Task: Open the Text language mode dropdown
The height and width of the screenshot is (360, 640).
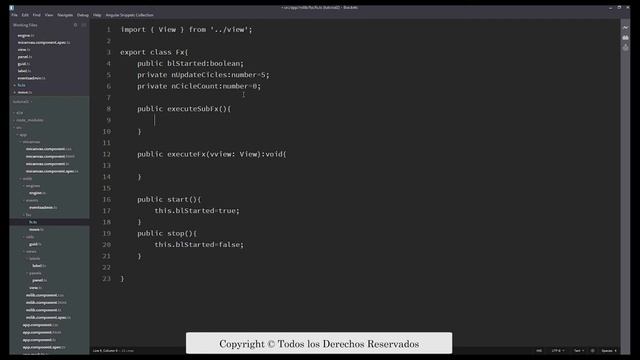Action: pos(579,351)
